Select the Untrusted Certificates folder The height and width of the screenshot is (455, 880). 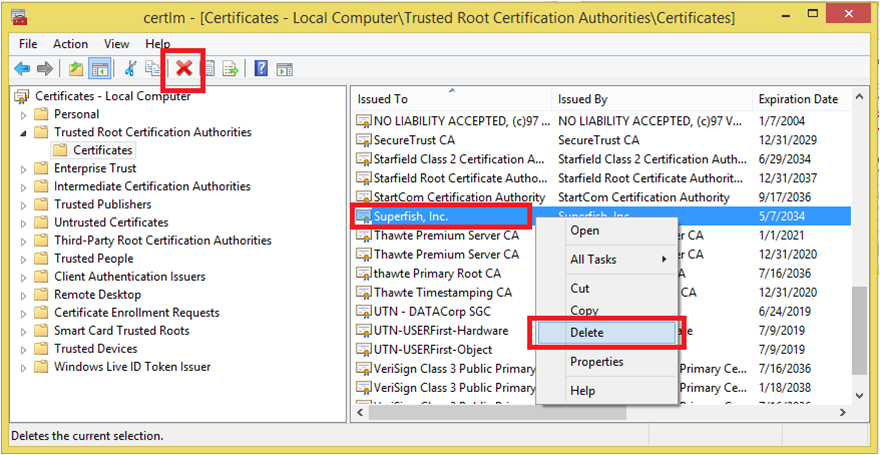click(111, 222)
